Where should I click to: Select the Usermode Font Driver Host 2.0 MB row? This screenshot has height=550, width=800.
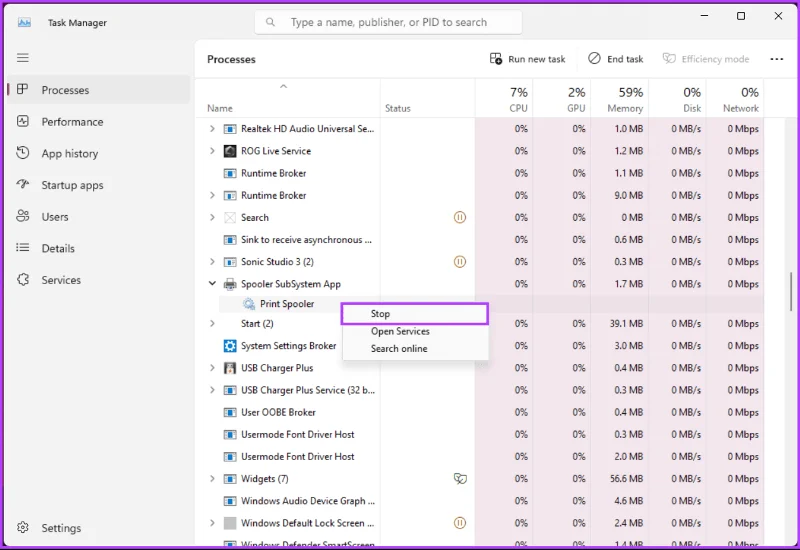(x=479, y=457)
